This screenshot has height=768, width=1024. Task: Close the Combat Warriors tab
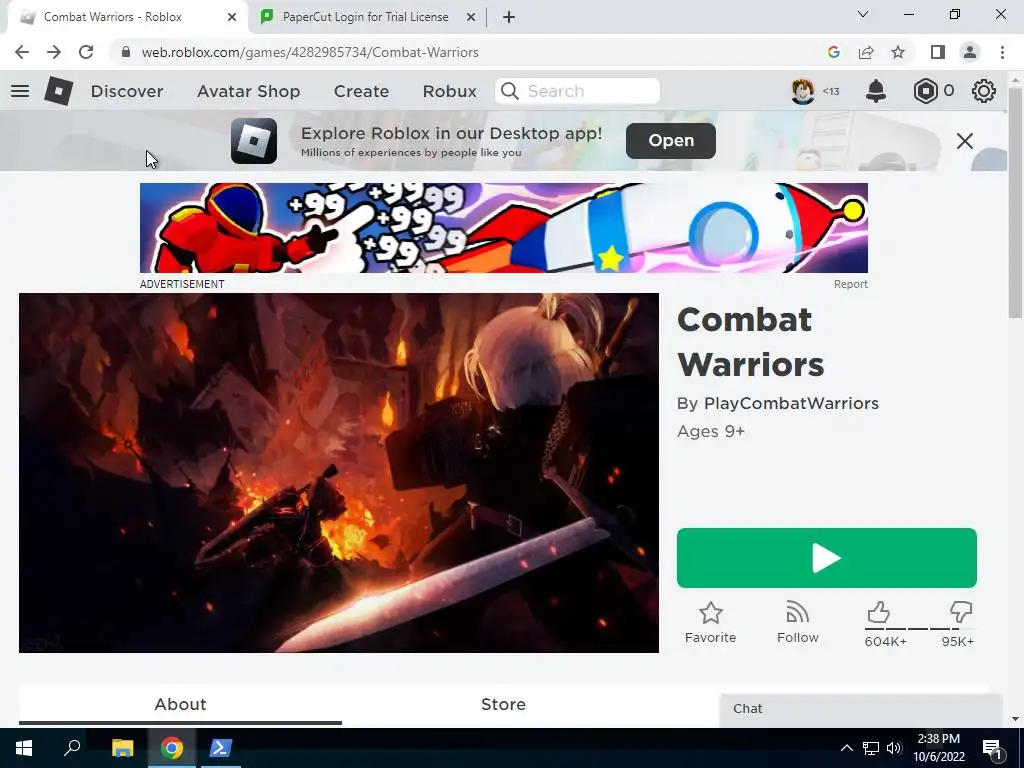coord(232,17)
